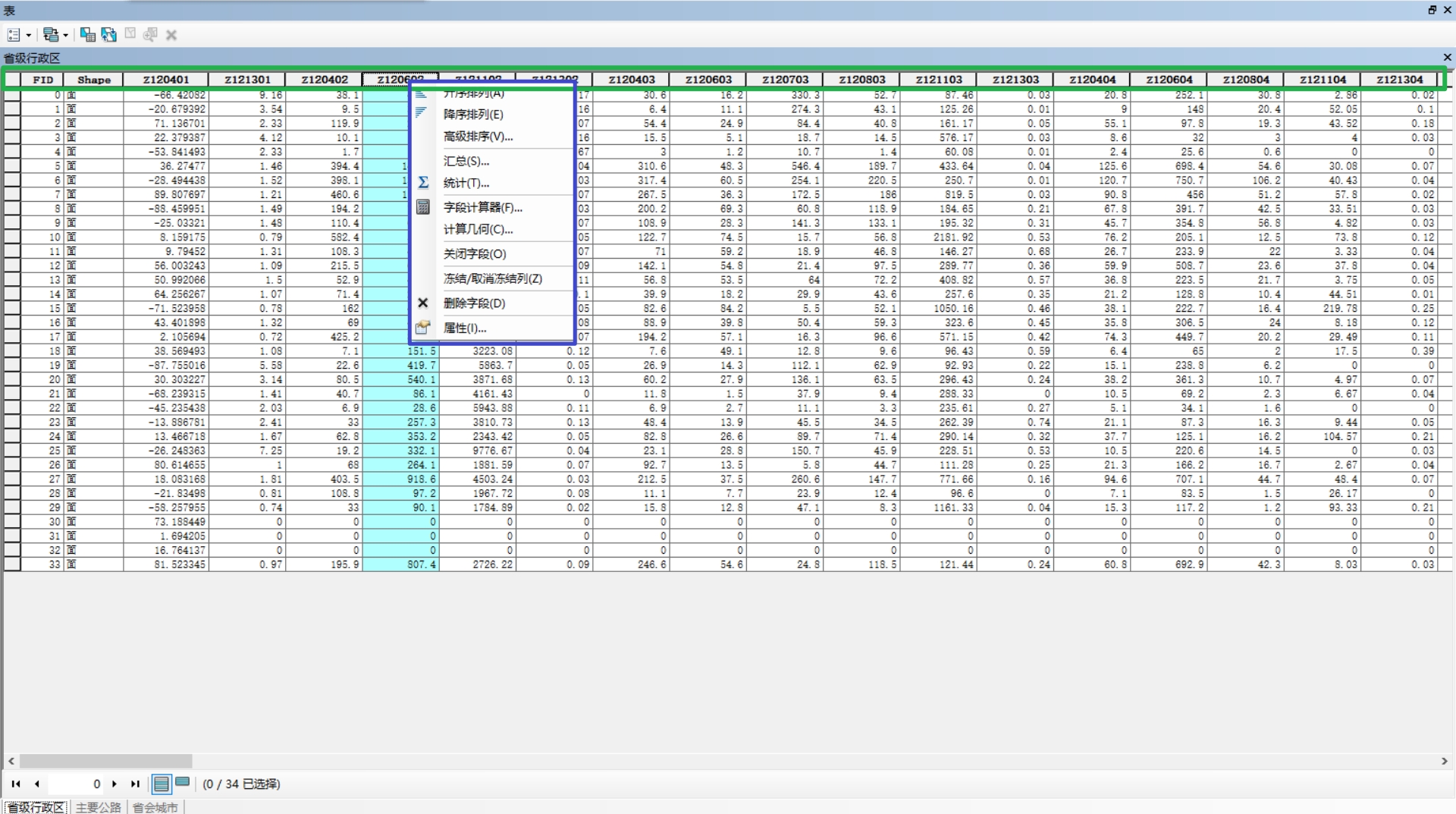Select the Z120401 column header
Image resolution: width=1456 pixels, height=814 pixels.
[166, 80]
